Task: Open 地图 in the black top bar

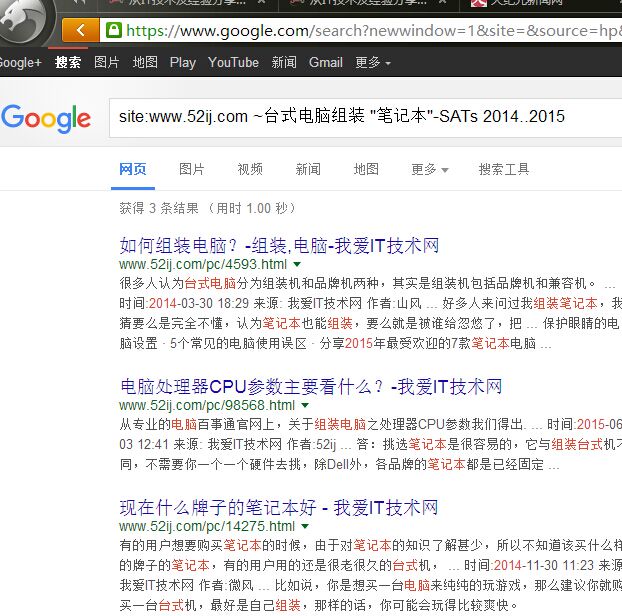Action: (145, 62)
